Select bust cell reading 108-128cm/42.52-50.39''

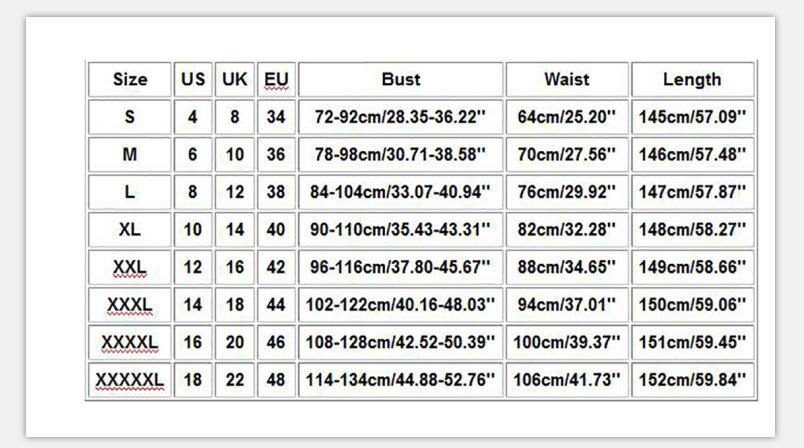[x=401, y=342]
